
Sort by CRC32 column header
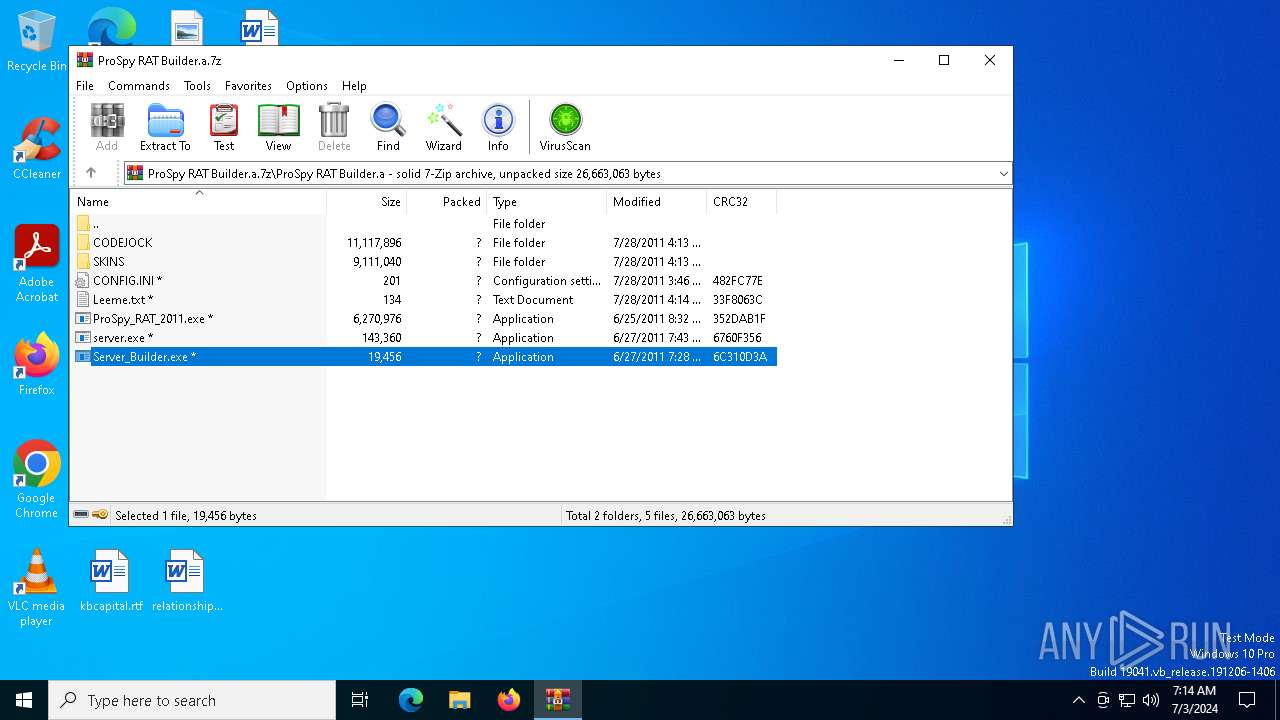[x=742, y=202]
